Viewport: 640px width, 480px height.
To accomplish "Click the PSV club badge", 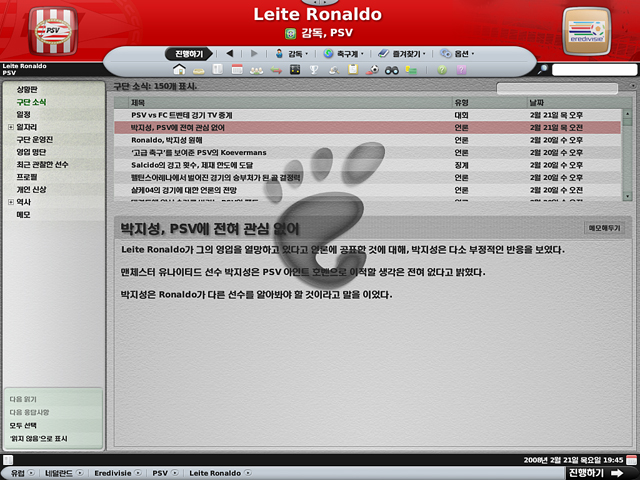I will [47, 32].
